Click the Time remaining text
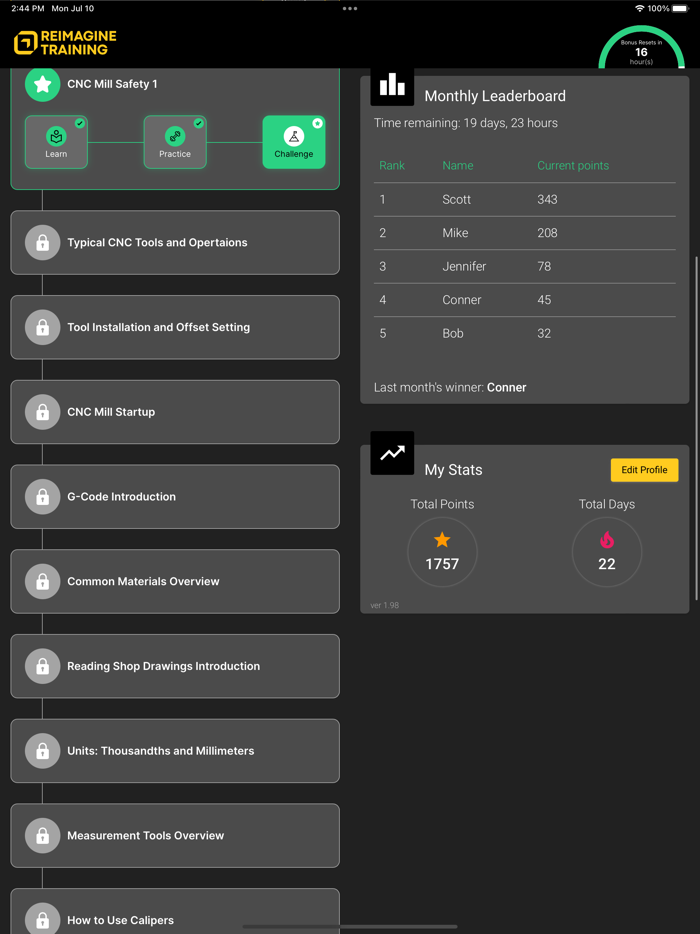 pos(466,123)
